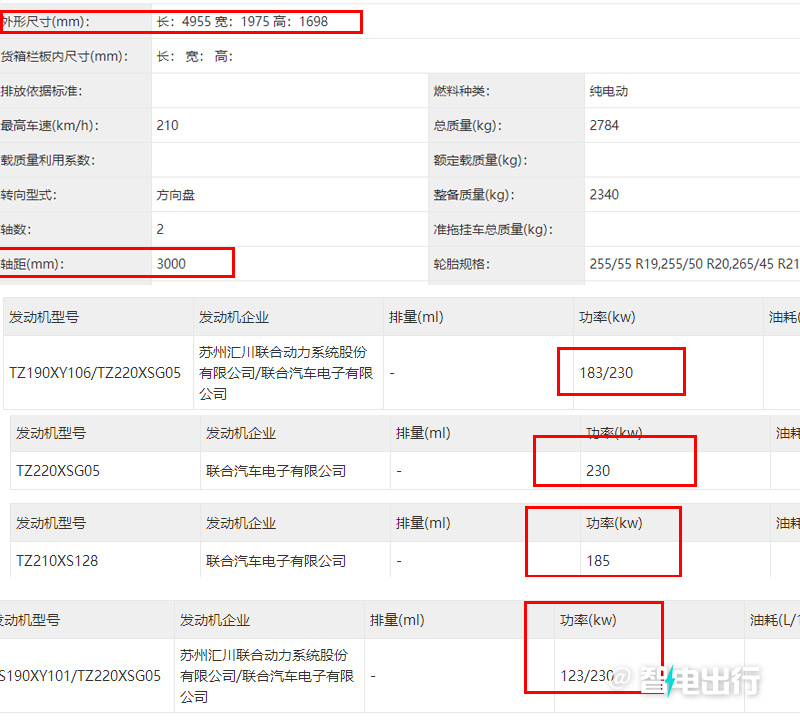This screenshot has height=724, width=800.
Task: Select the power value "123/230"
Action: 587,676
